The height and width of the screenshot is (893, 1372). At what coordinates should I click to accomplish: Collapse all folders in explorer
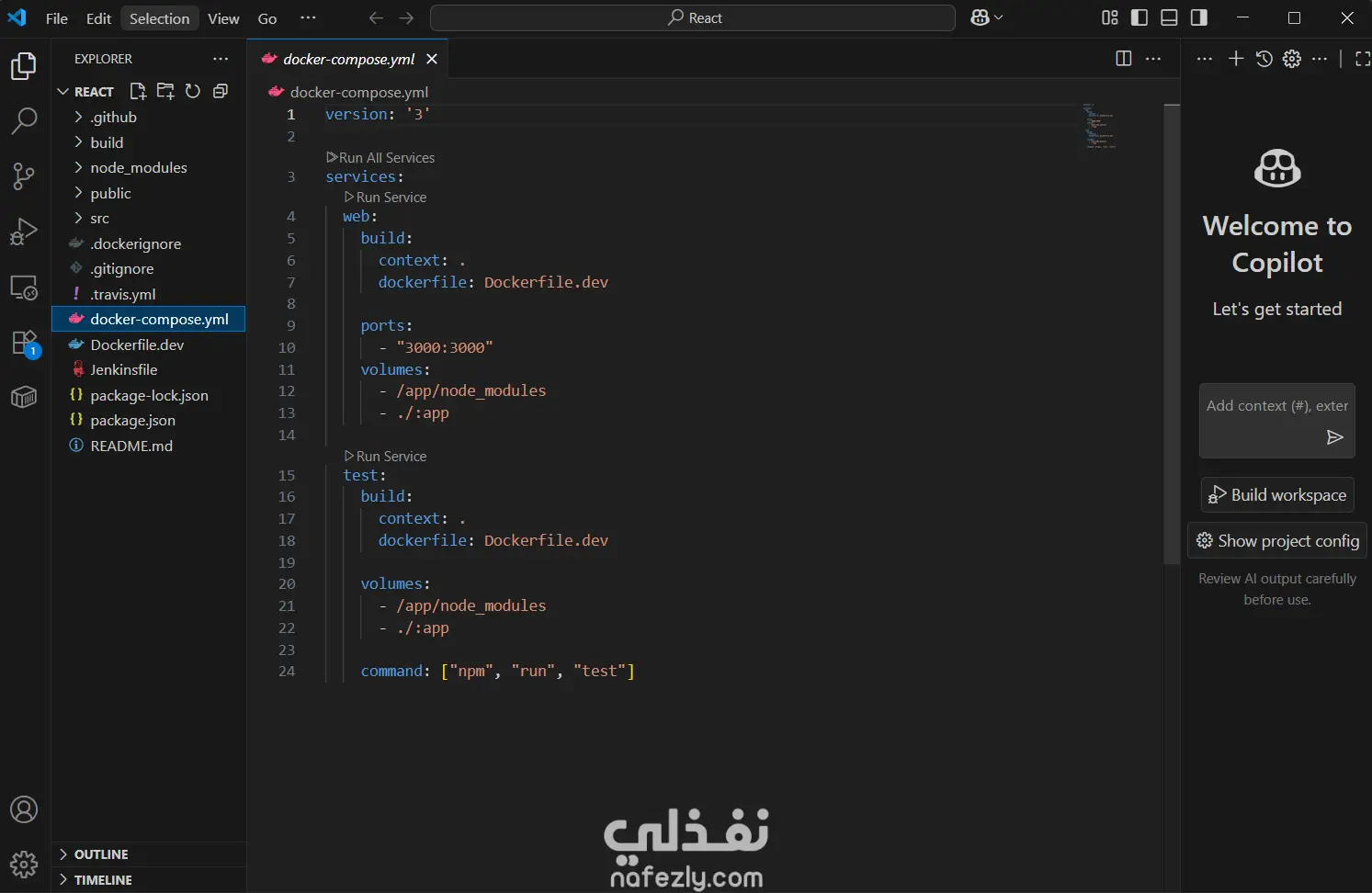coord(221,91)
